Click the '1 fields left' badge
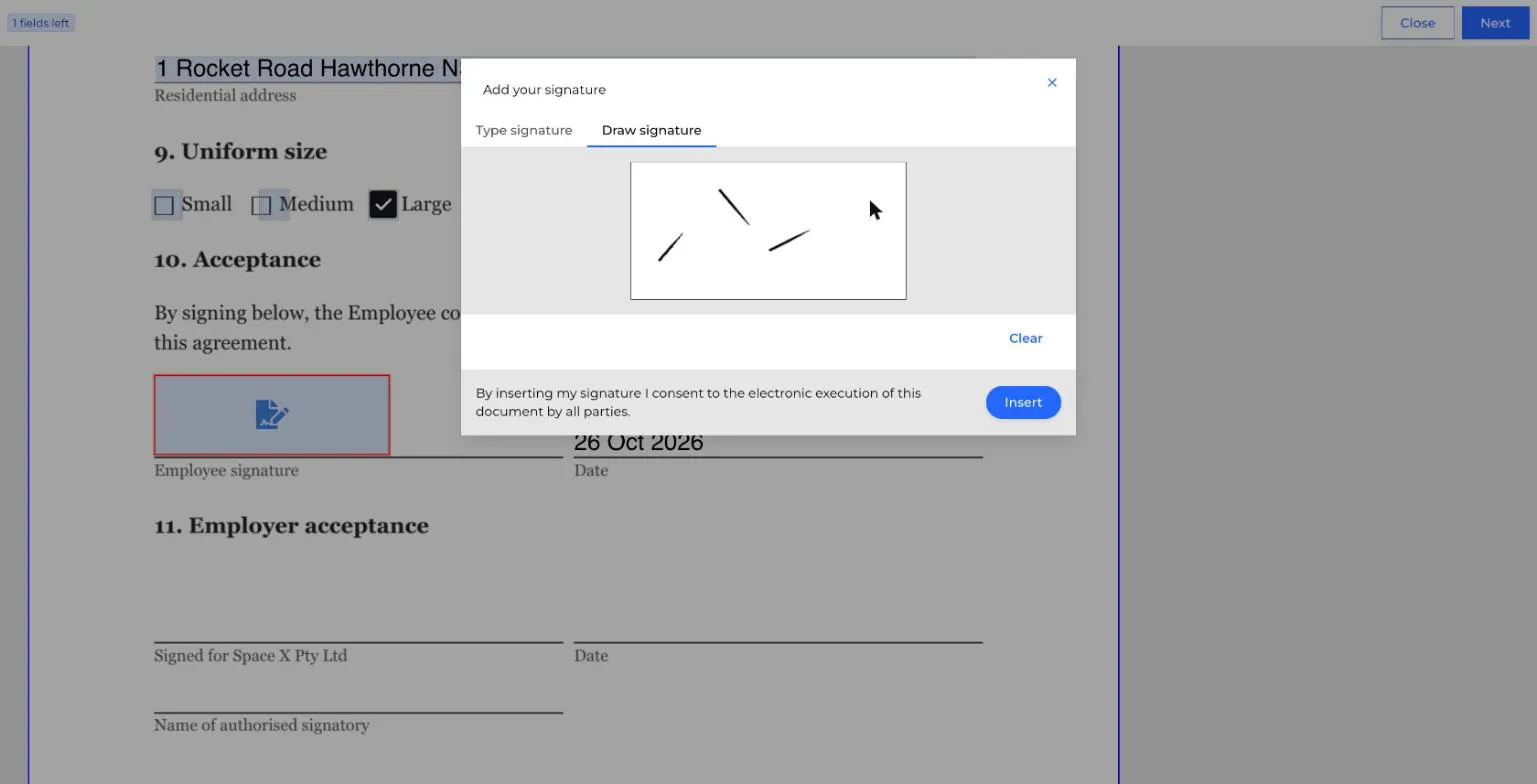Screen dimensions: 1537x784 (41, 23)
